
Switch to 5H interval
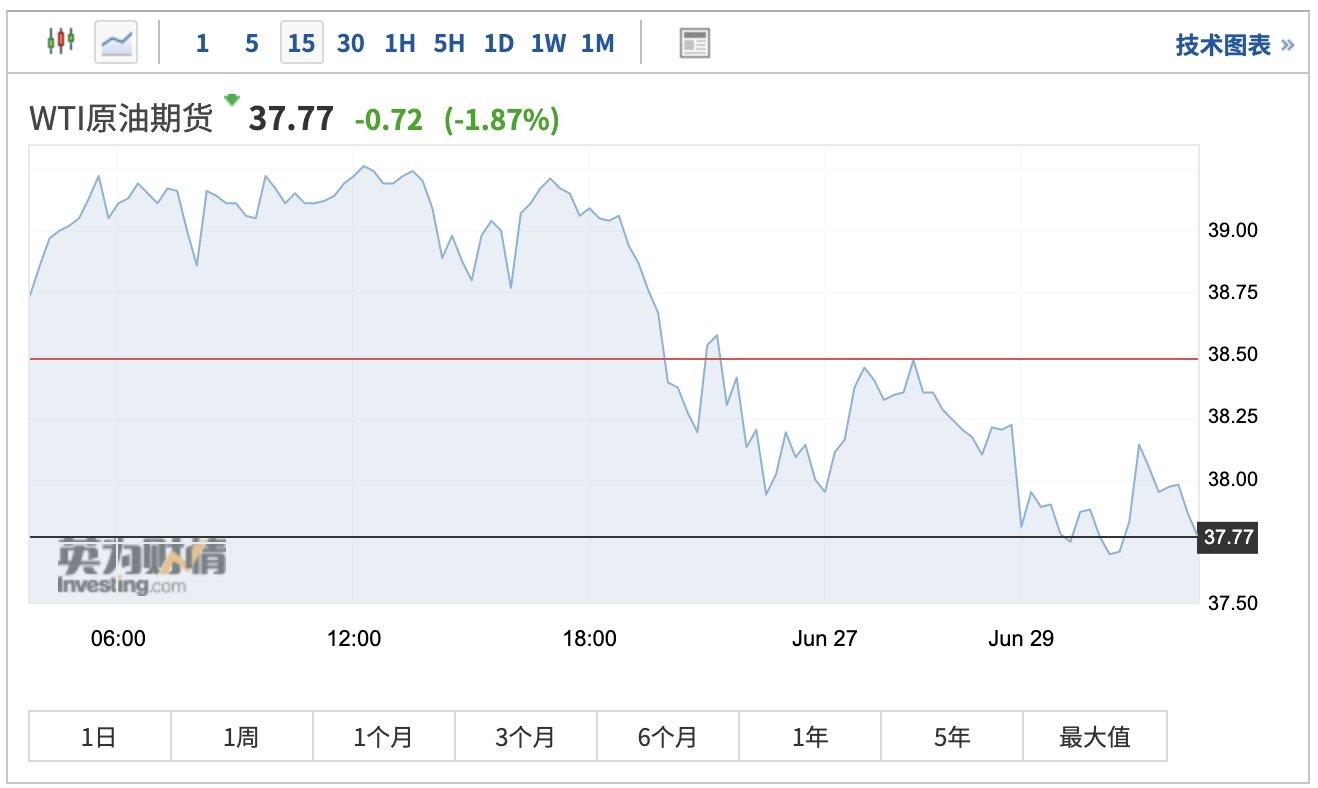tap(449, 43)
